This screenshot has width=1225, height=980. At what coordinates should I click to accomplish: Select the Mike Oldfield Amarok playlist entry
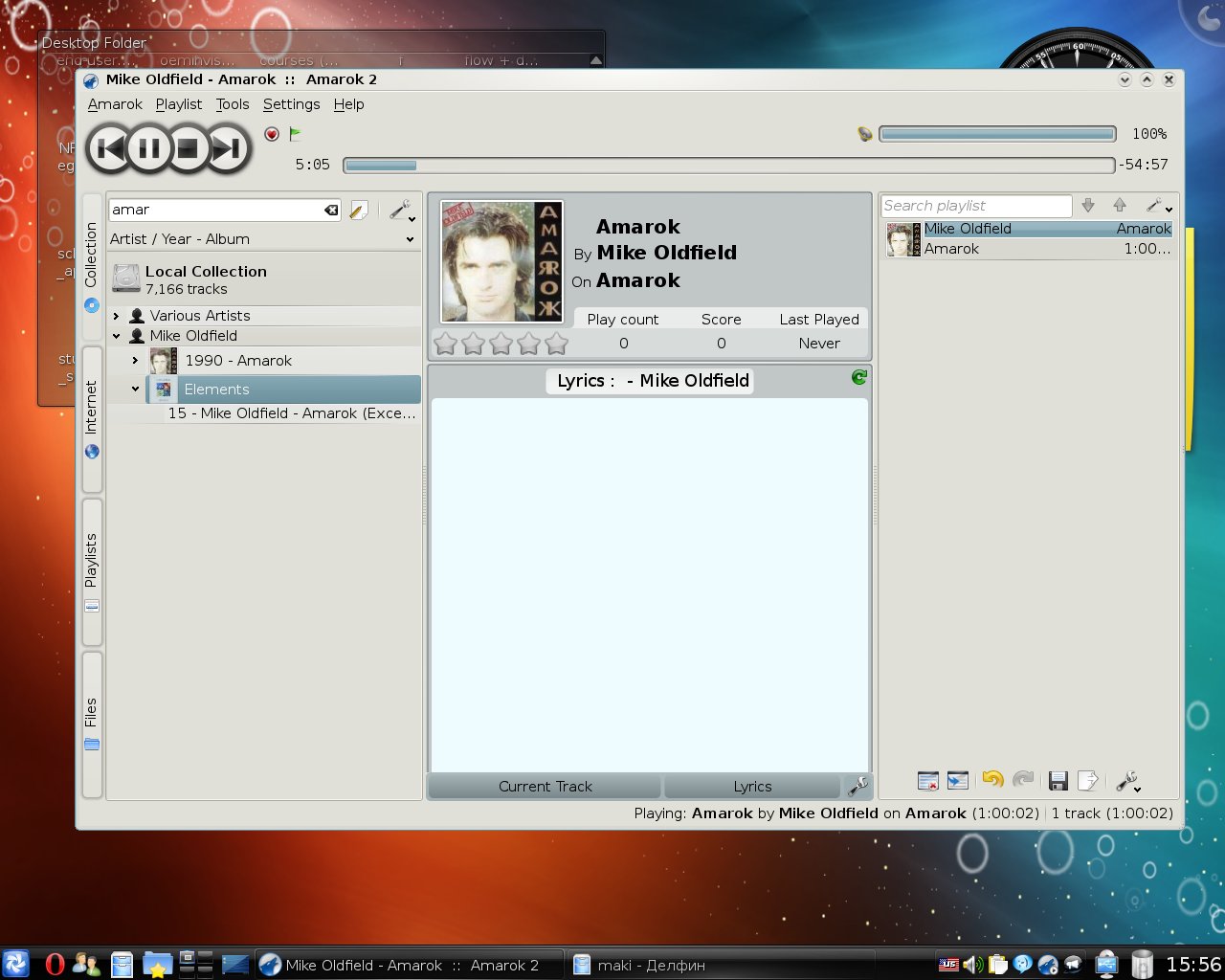point(1029,238)
